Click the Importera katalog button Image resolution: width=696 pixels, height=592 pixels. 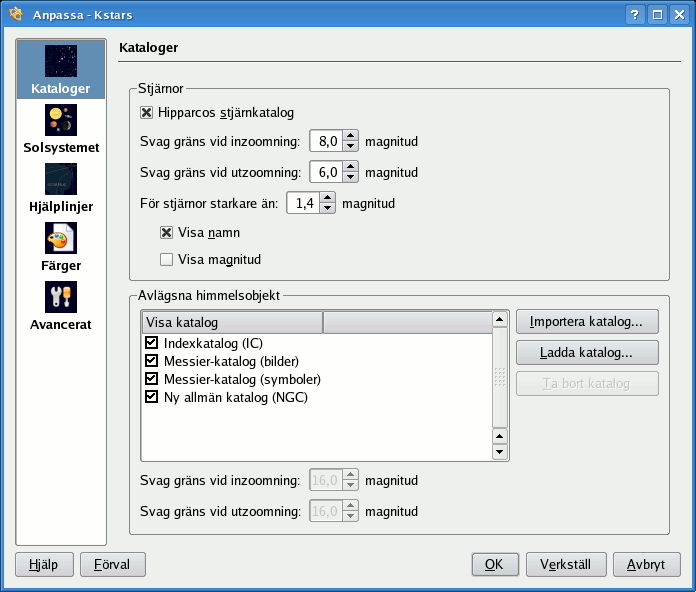pos(587,322)
